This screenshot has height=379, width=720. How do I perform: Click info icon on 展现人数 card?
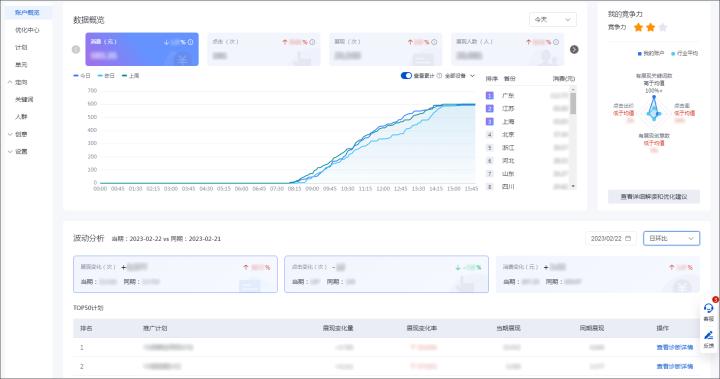pos(556,42)
